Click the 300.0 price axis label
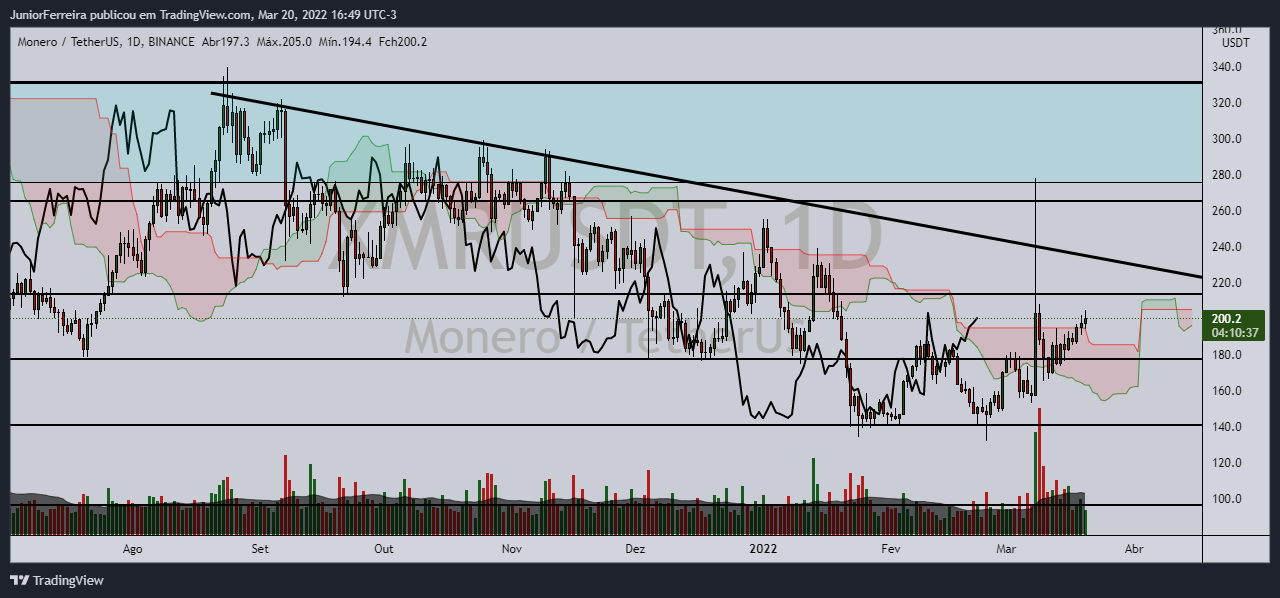The height and width of the screenshot is (598, 1280). [1228, 139]
